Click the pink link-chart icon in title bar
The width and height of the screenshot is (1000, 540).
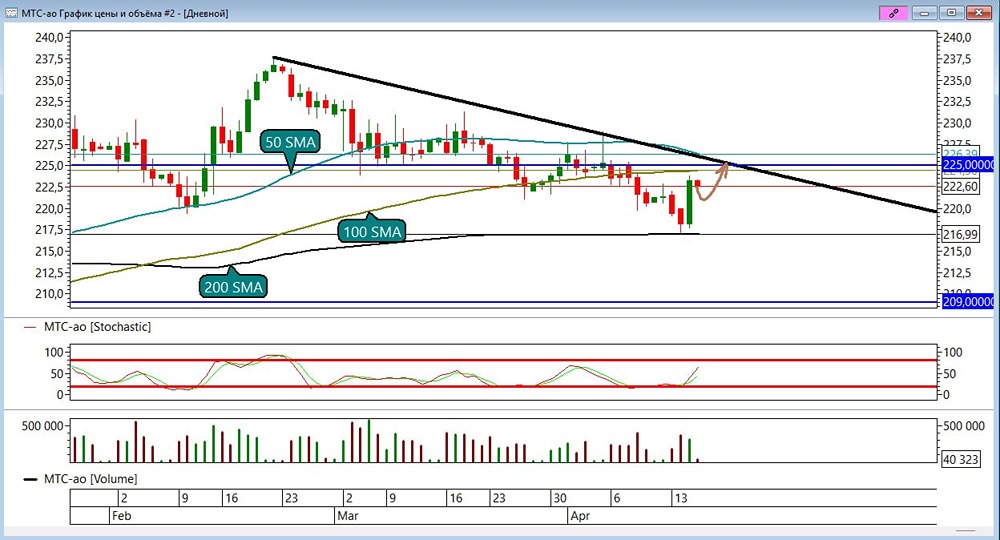point(893,13)
